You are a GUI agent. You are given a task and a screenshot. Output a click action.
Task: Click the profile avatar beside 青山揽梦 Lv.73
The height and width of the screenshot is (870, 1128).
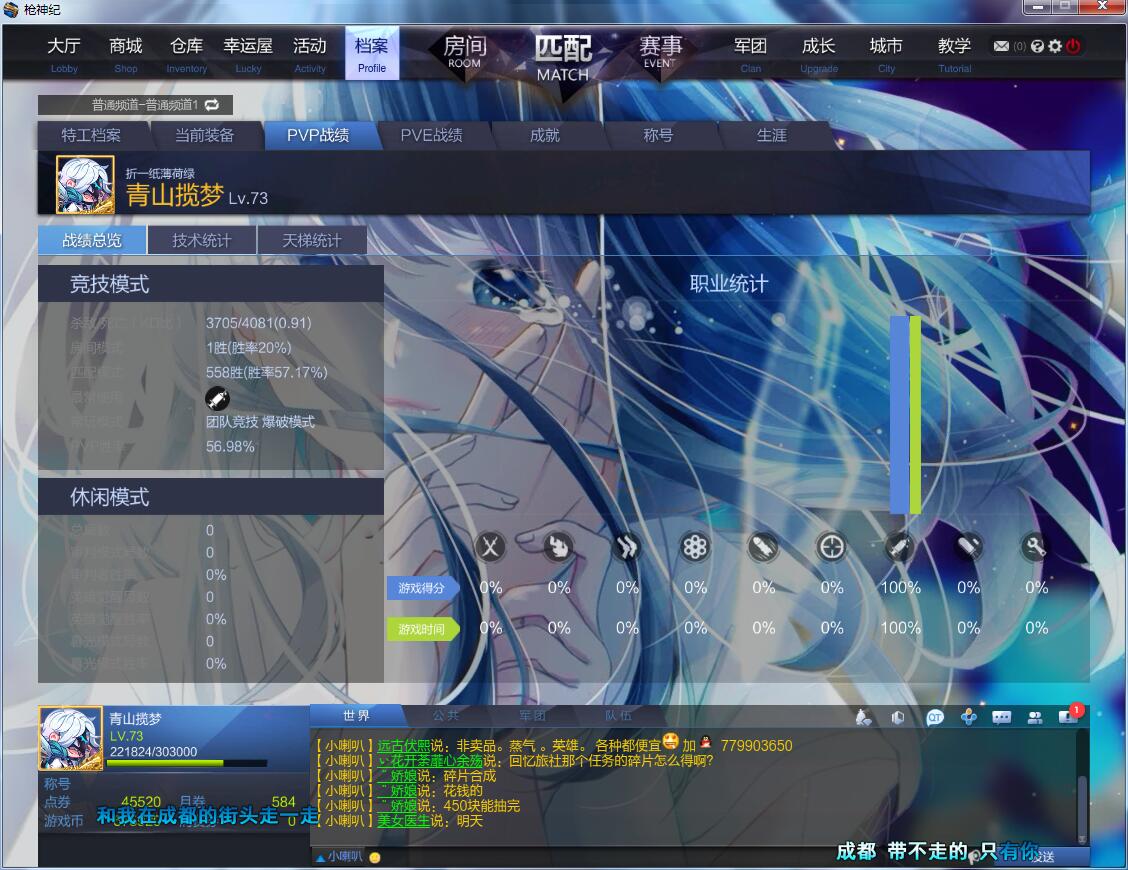(86, 184)
